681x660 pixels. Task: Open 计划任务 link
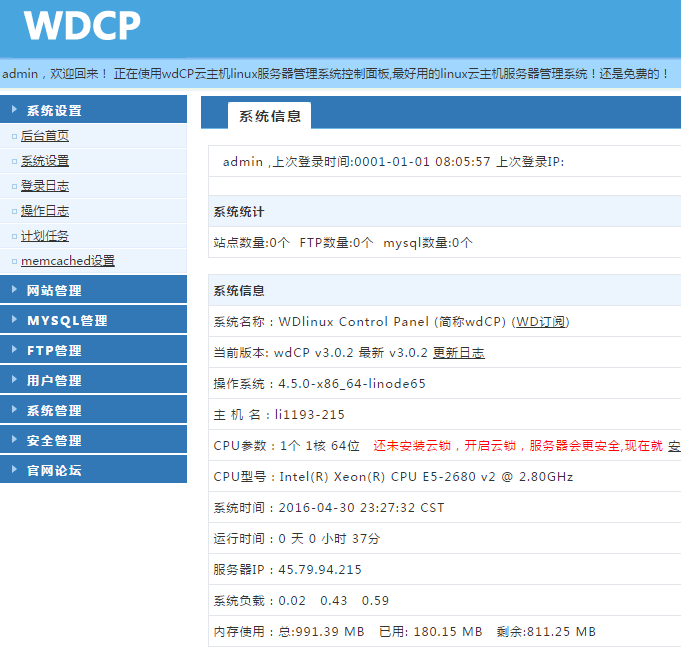point(45,236)
